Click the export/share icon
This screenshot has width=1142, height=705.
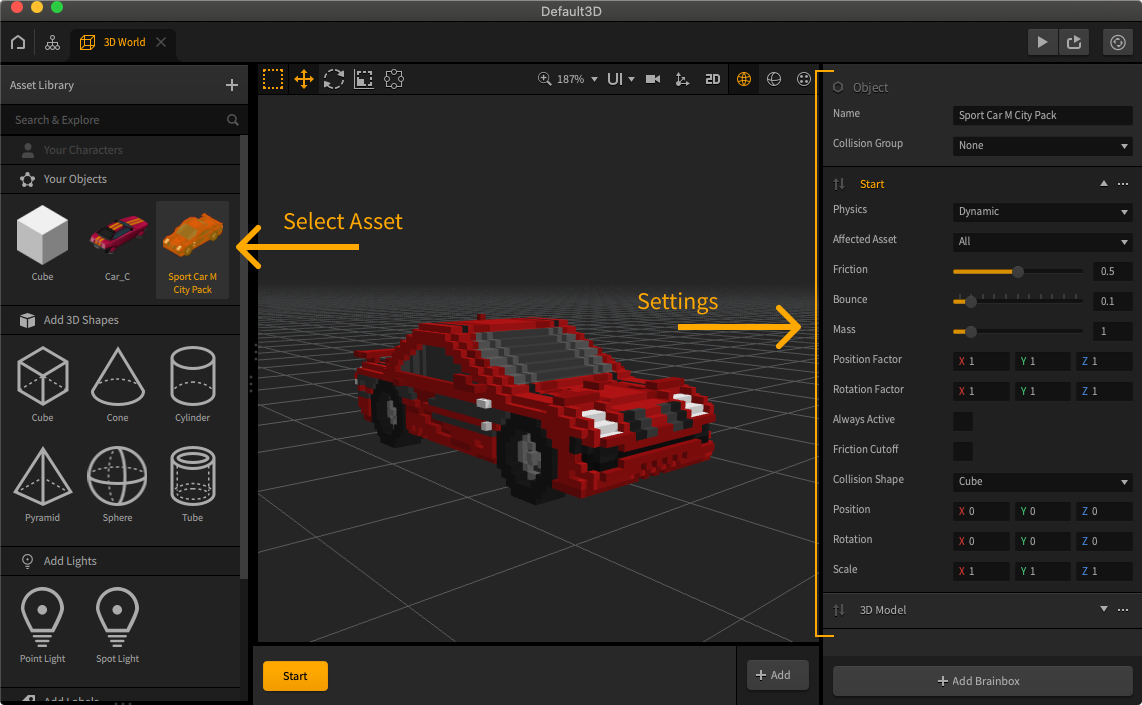(1074, 42)
